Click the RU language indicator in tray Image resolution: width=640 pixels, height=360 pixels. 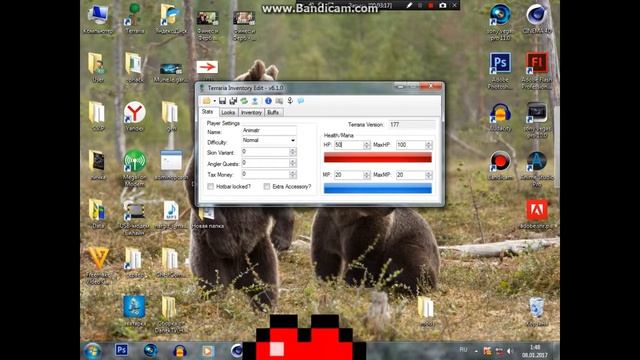(463, 350)
